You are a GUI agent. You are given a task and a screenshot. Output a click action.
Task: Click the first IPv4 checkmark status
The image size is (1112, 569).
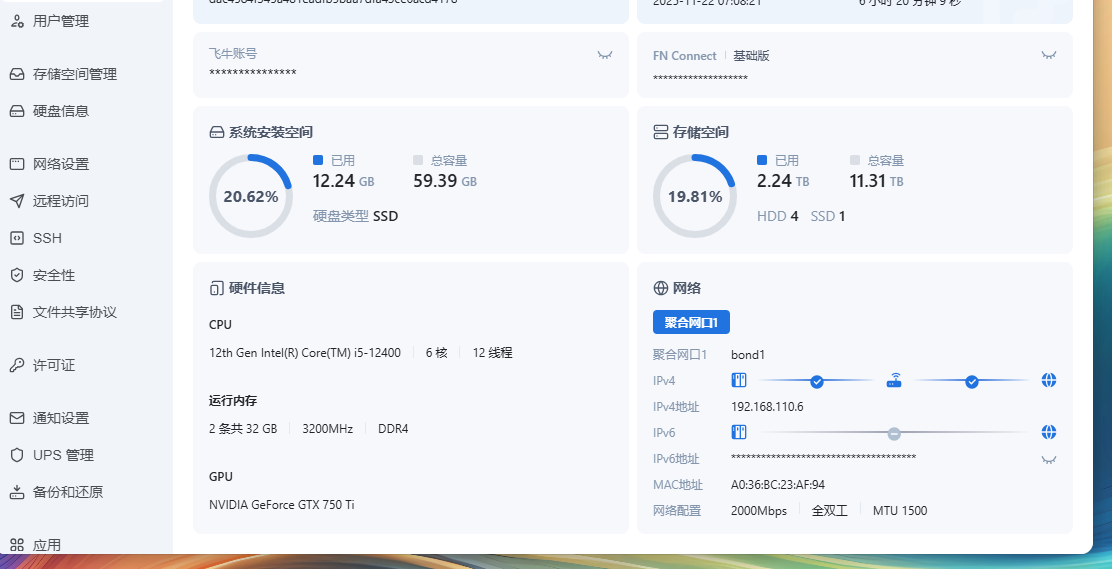(x=817, y=382)
